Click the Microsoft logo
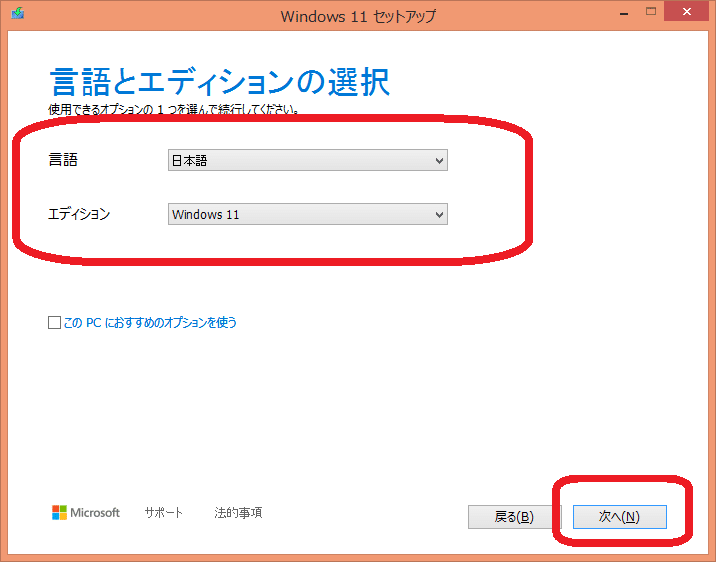 86,513
